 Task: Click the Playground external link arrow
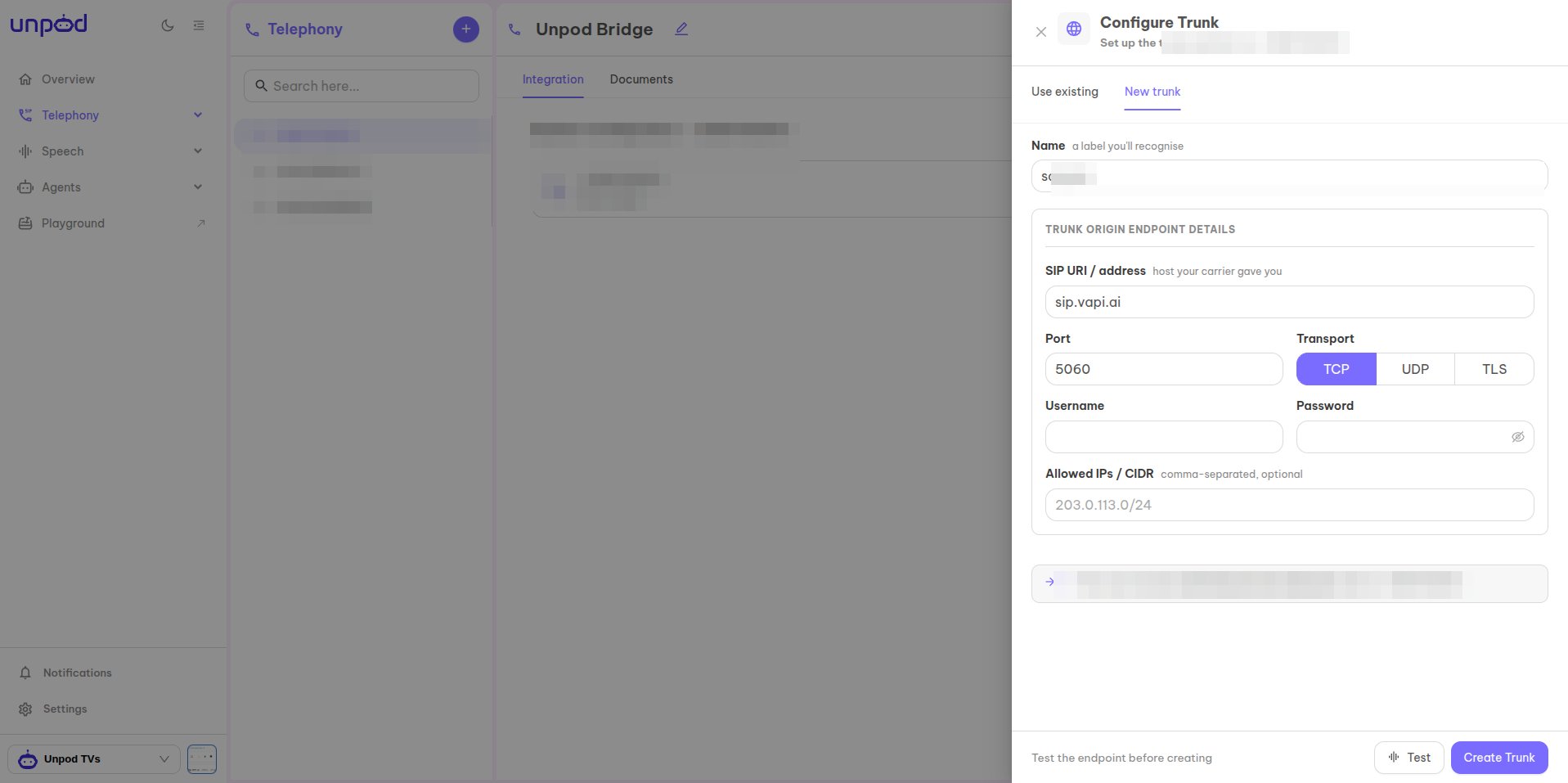(200, 223)
